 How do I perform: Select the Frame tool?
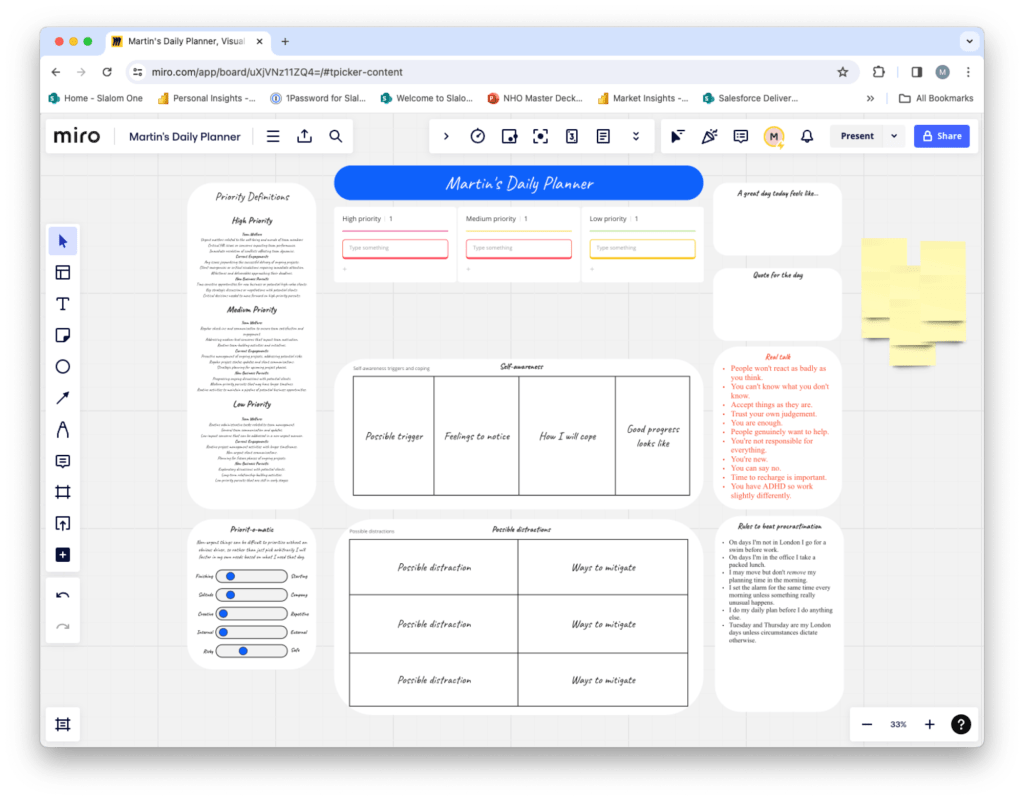pos(63,492)
